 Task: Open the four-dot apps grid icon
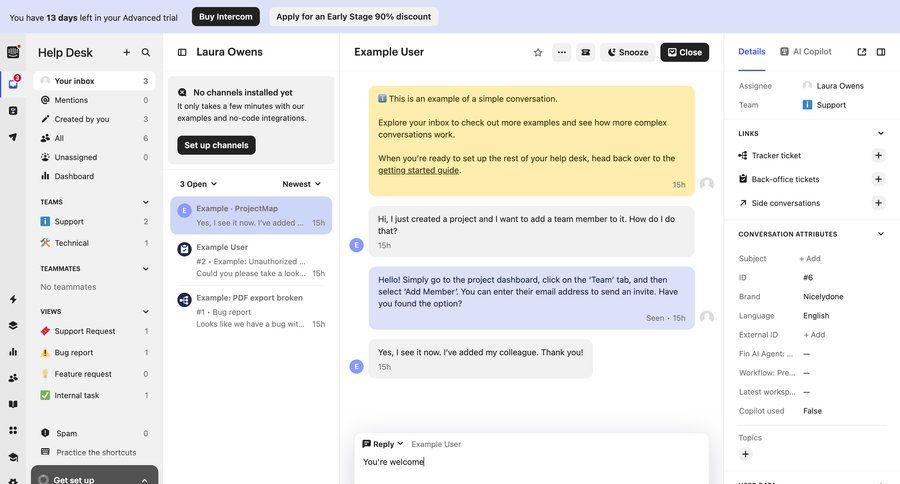(x=13, y=430)
